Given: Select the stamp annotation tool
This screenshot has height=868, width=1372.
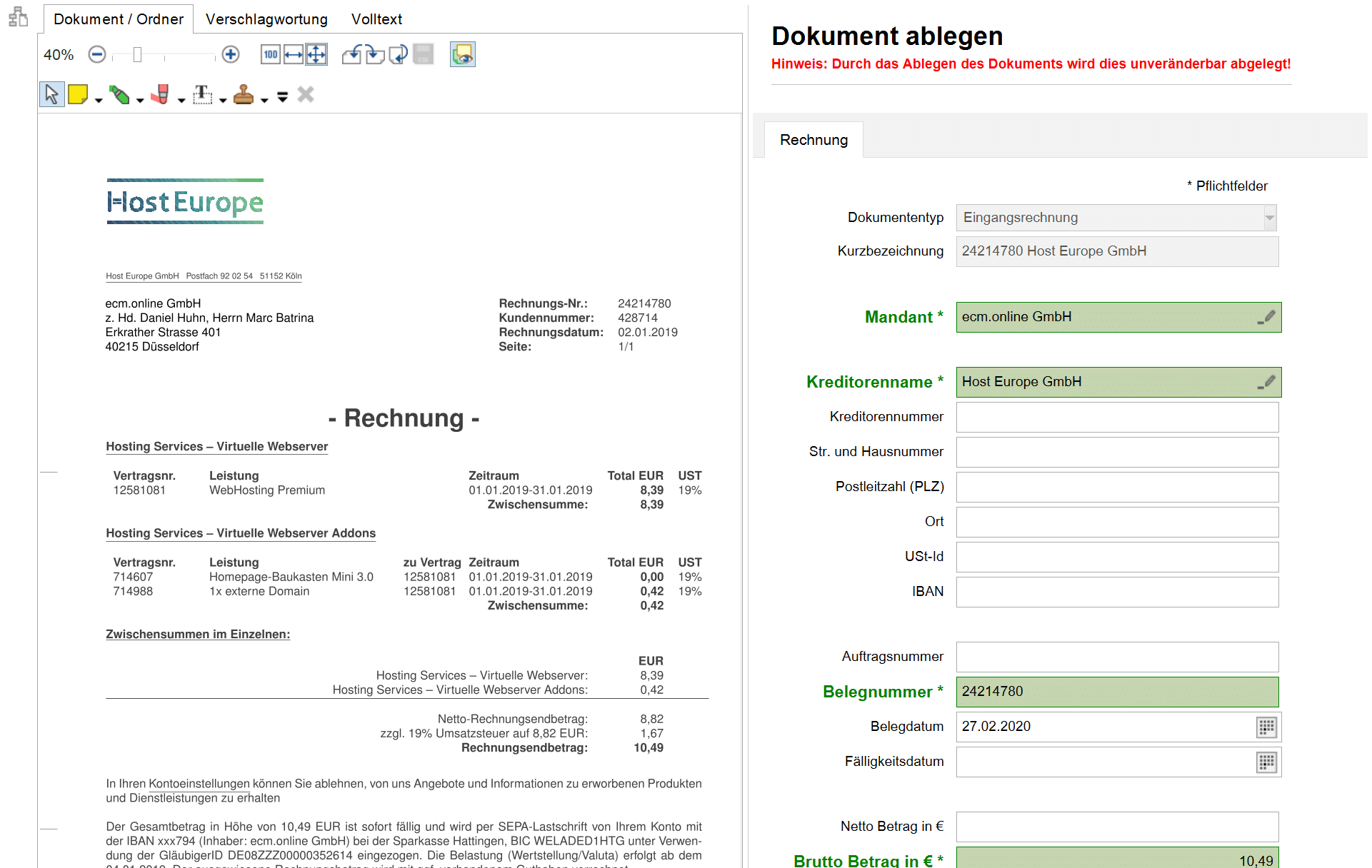Looking at the screenshot, I should 244,94.
